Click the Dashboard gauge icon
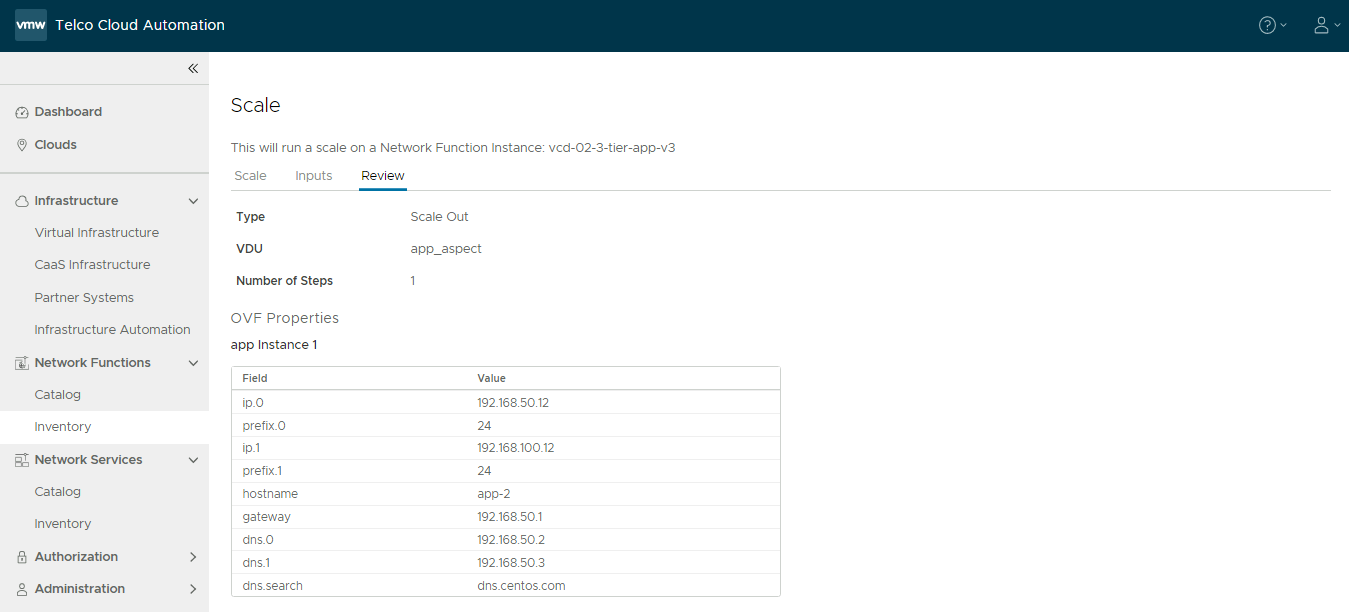 pyautogui.click(x=22, y=112)
